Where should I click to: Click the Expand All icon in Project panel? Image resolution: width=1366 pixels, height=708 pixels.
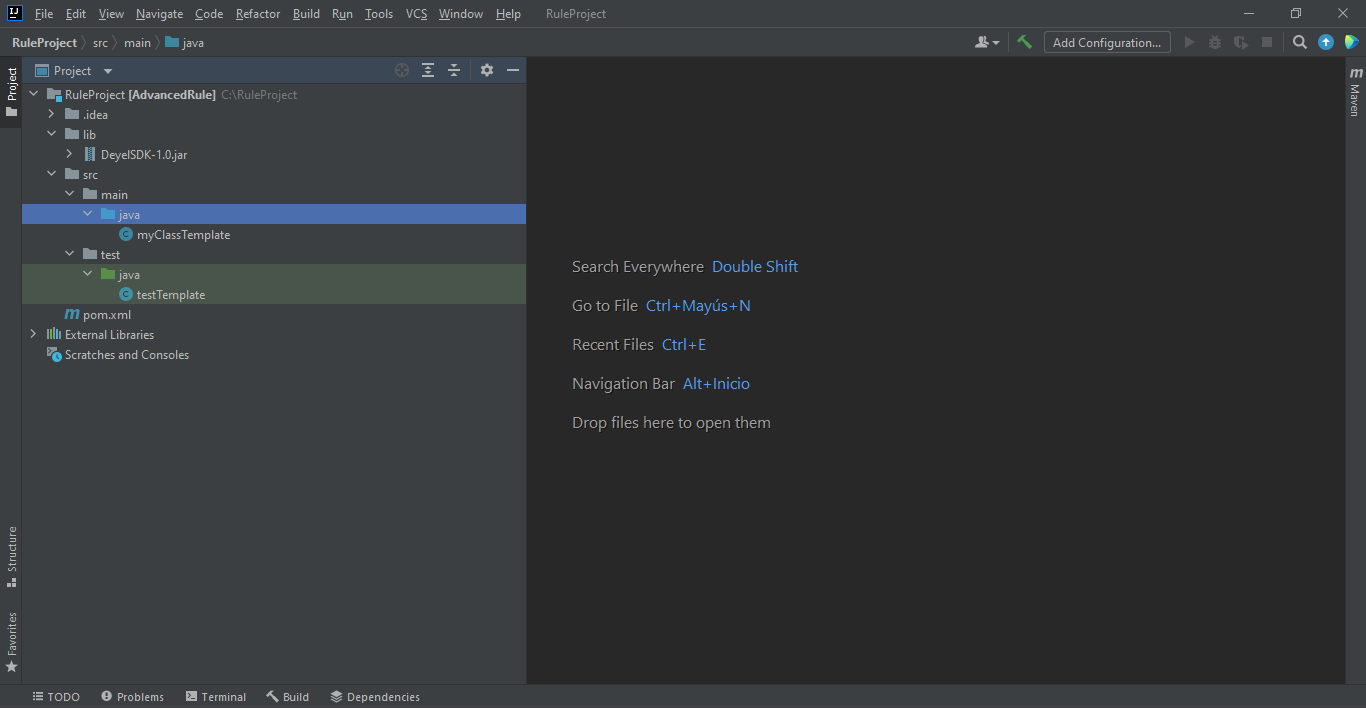[x=428, y=70]
